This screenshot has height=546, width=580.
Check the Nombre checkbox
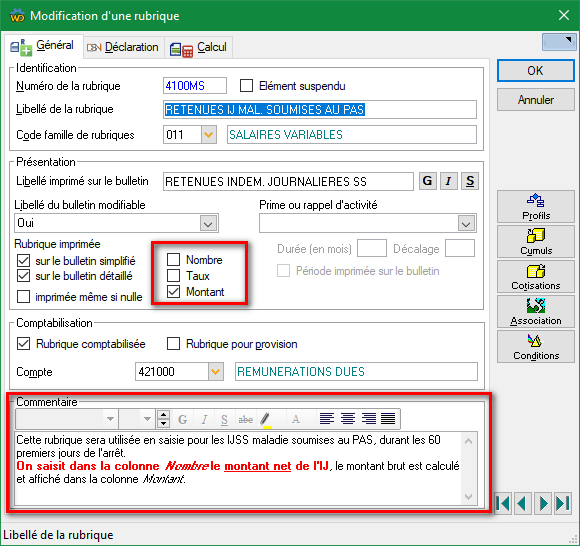[173, 260]
